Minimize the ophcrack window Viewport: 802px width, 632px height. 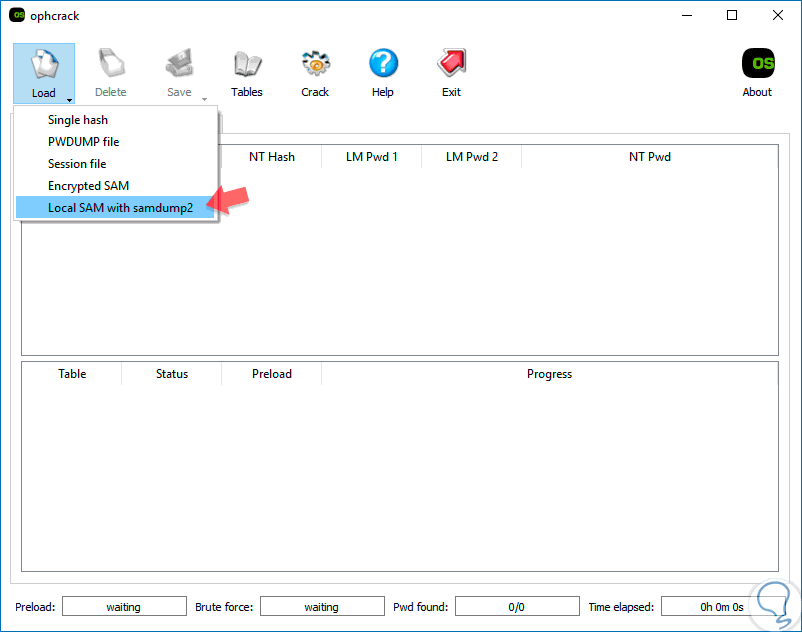click(687, 15)
